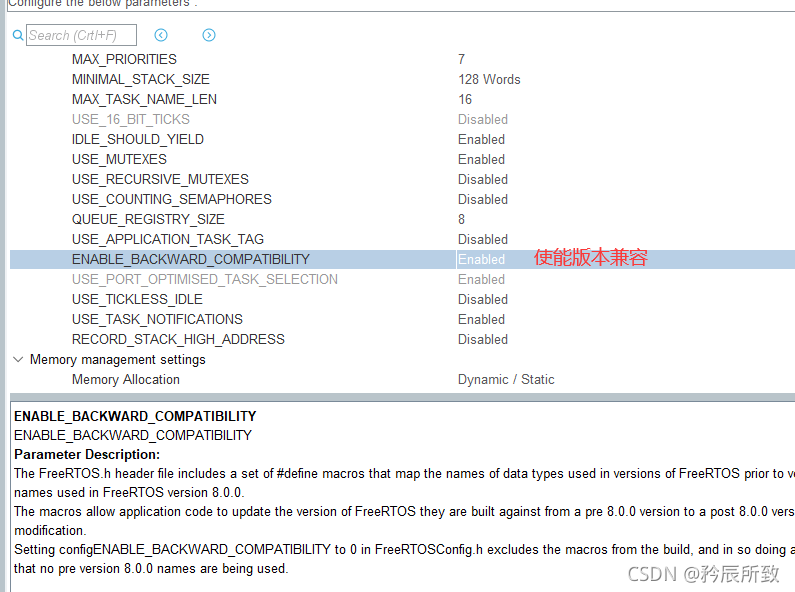This screenshot has width=795, height=592.
Task: Open Dynamic / Static allocation dropdown
Action: coord(506,380)
